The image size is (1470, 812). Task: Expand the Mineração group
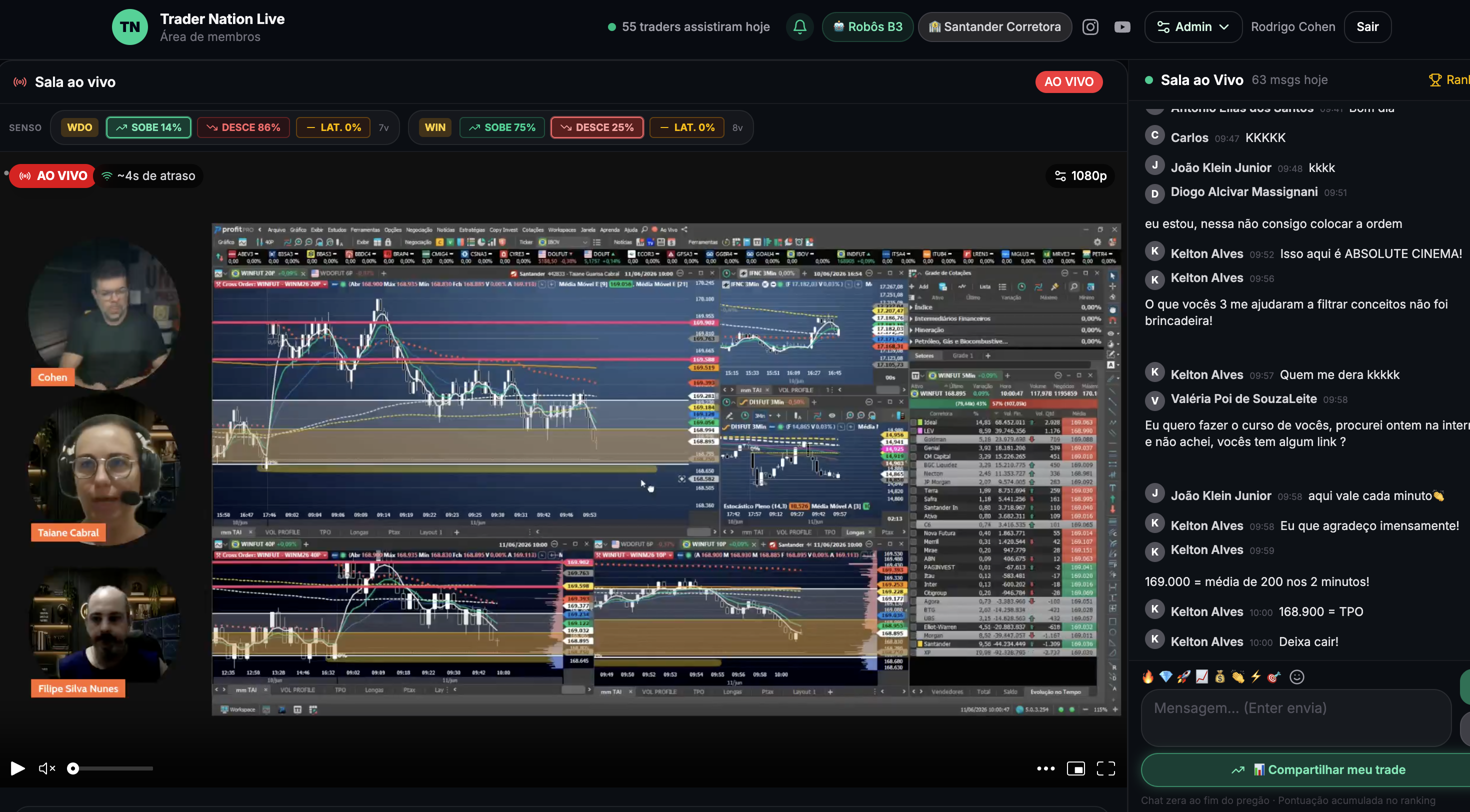point(911,330)
